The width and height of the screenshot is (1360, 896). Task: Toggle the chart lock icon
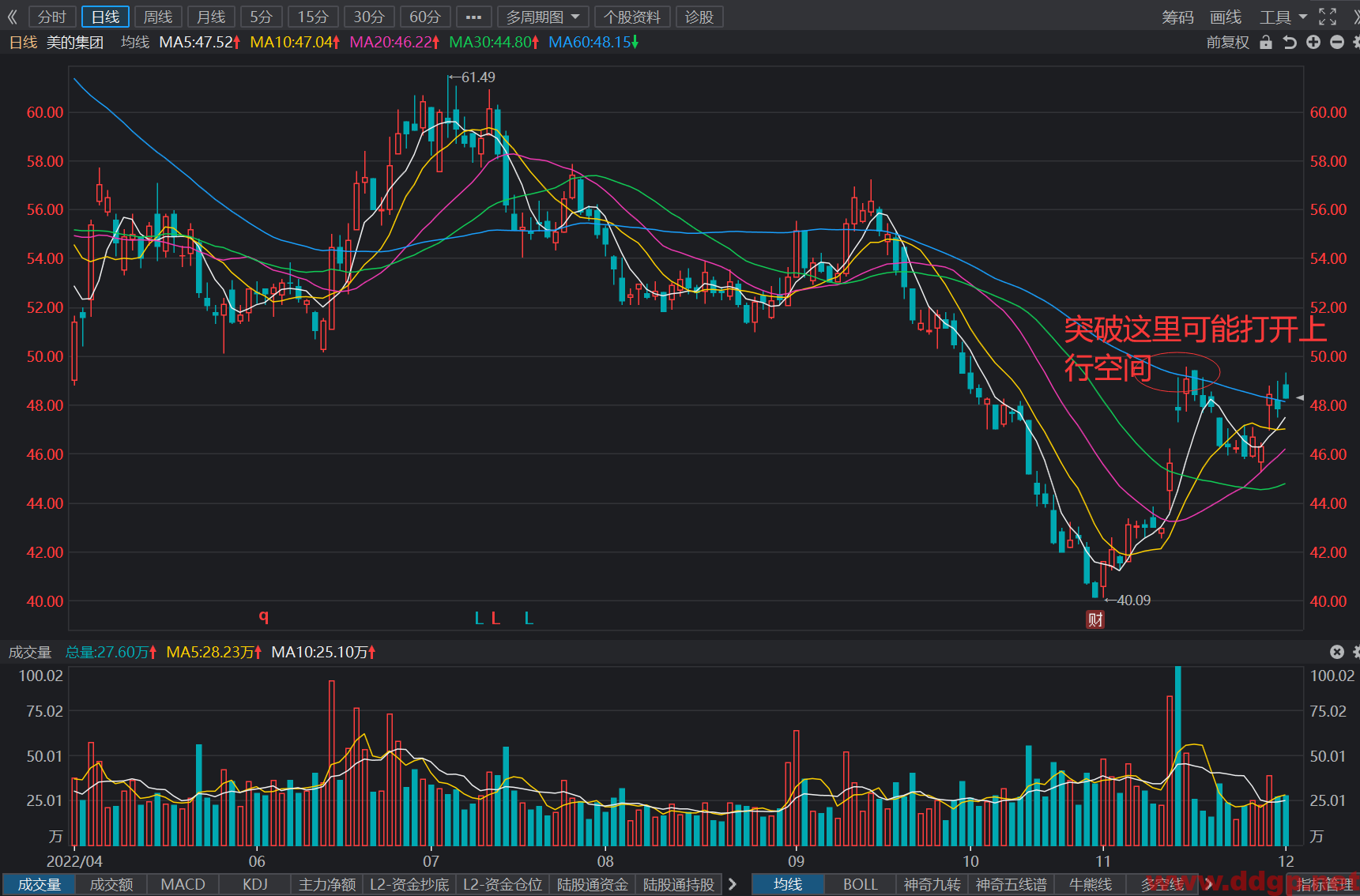1266,42
